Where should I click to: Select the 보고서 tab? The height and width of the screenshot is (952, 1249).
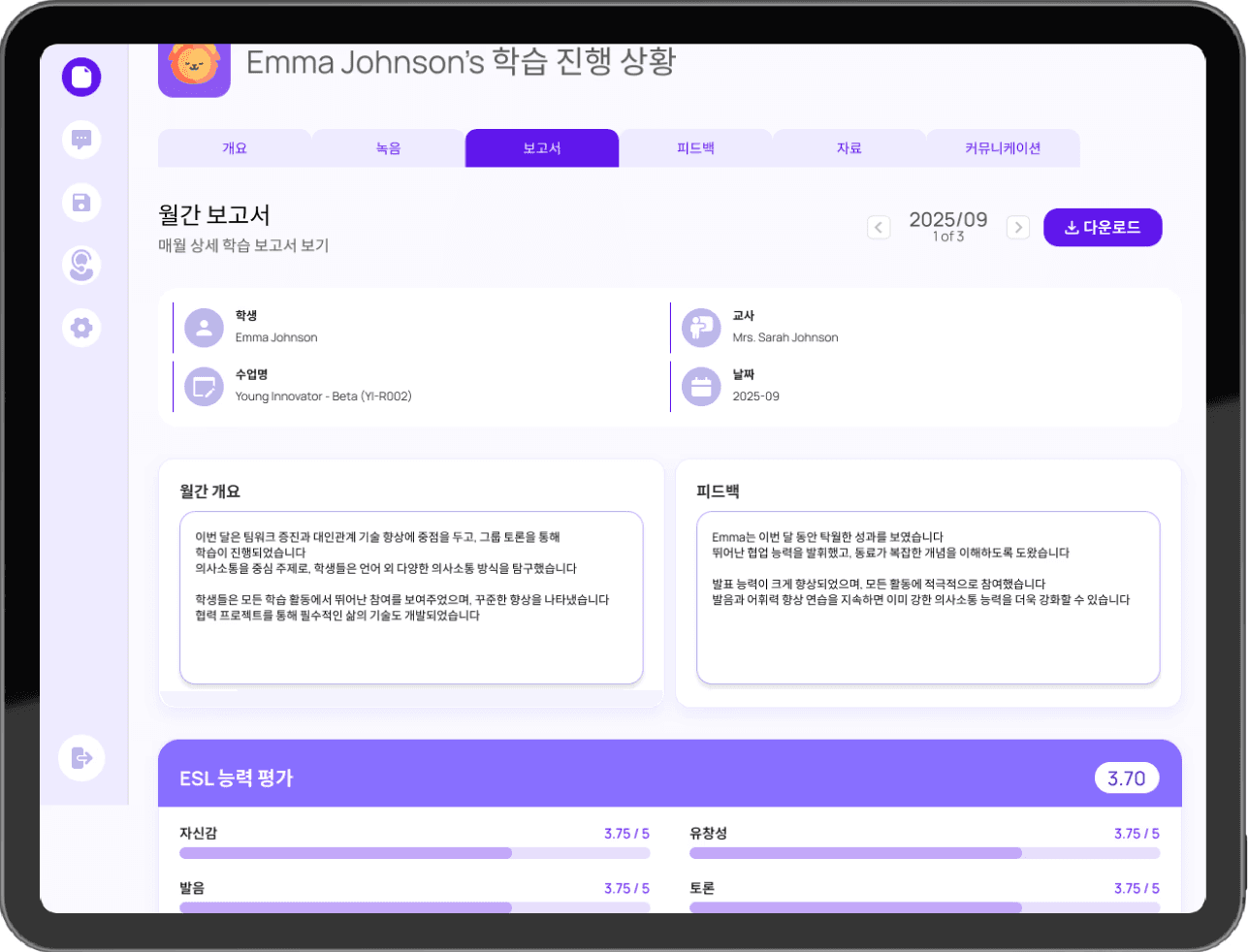(542, 148)
